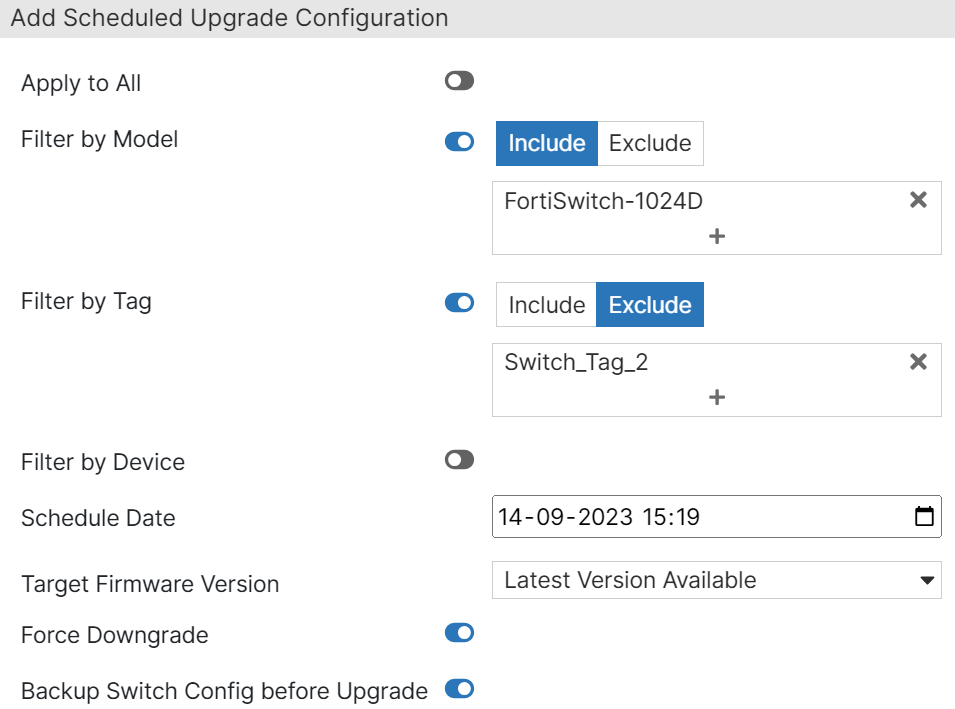
Task: Click the dropdown arrow beside Latest Version Available
Action: pos(926,580)
